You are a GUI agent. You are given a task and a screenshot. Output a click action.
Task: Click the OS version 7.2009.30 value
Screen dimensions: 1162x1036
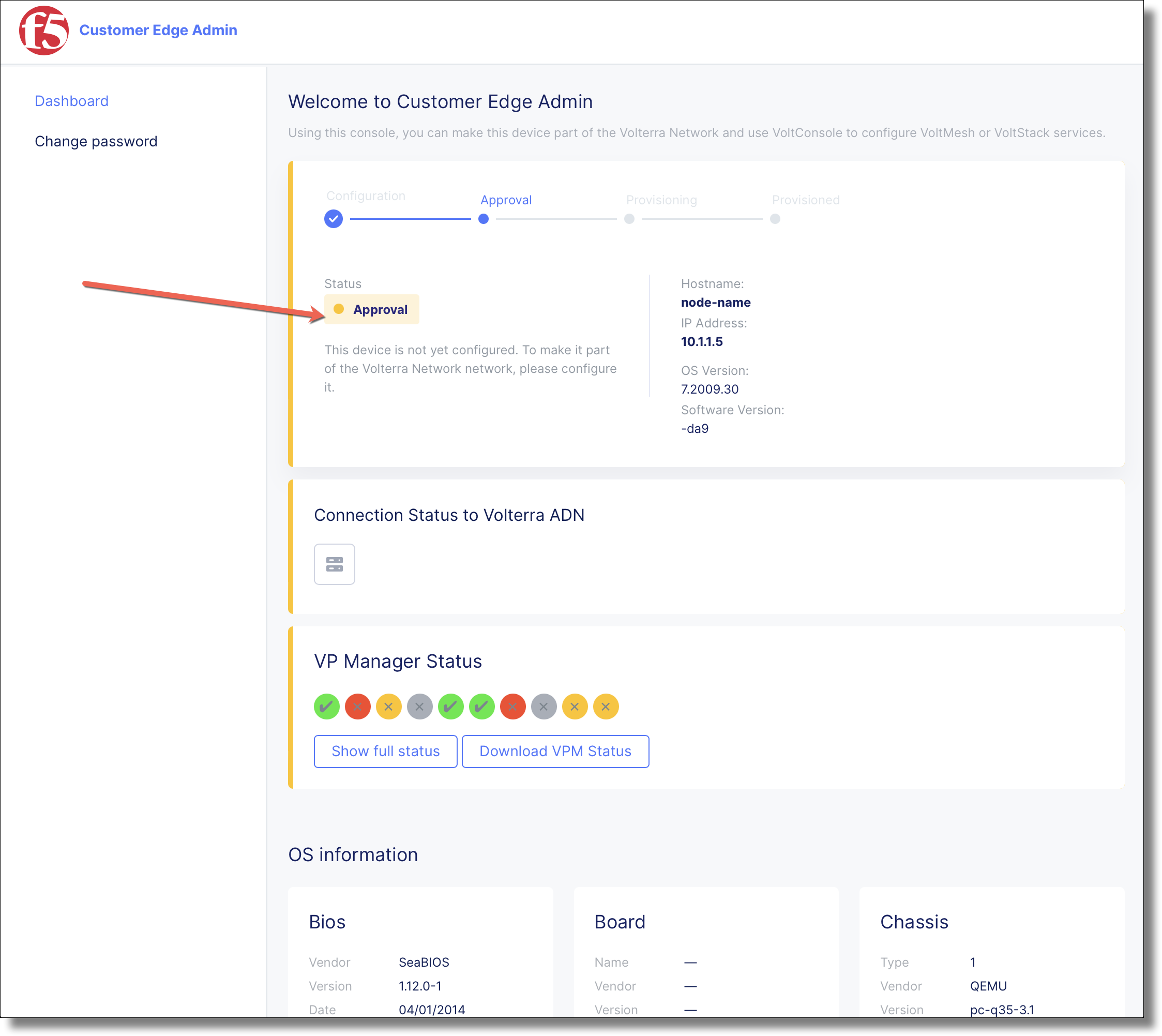pyautogui.click(x=710, y=389)
